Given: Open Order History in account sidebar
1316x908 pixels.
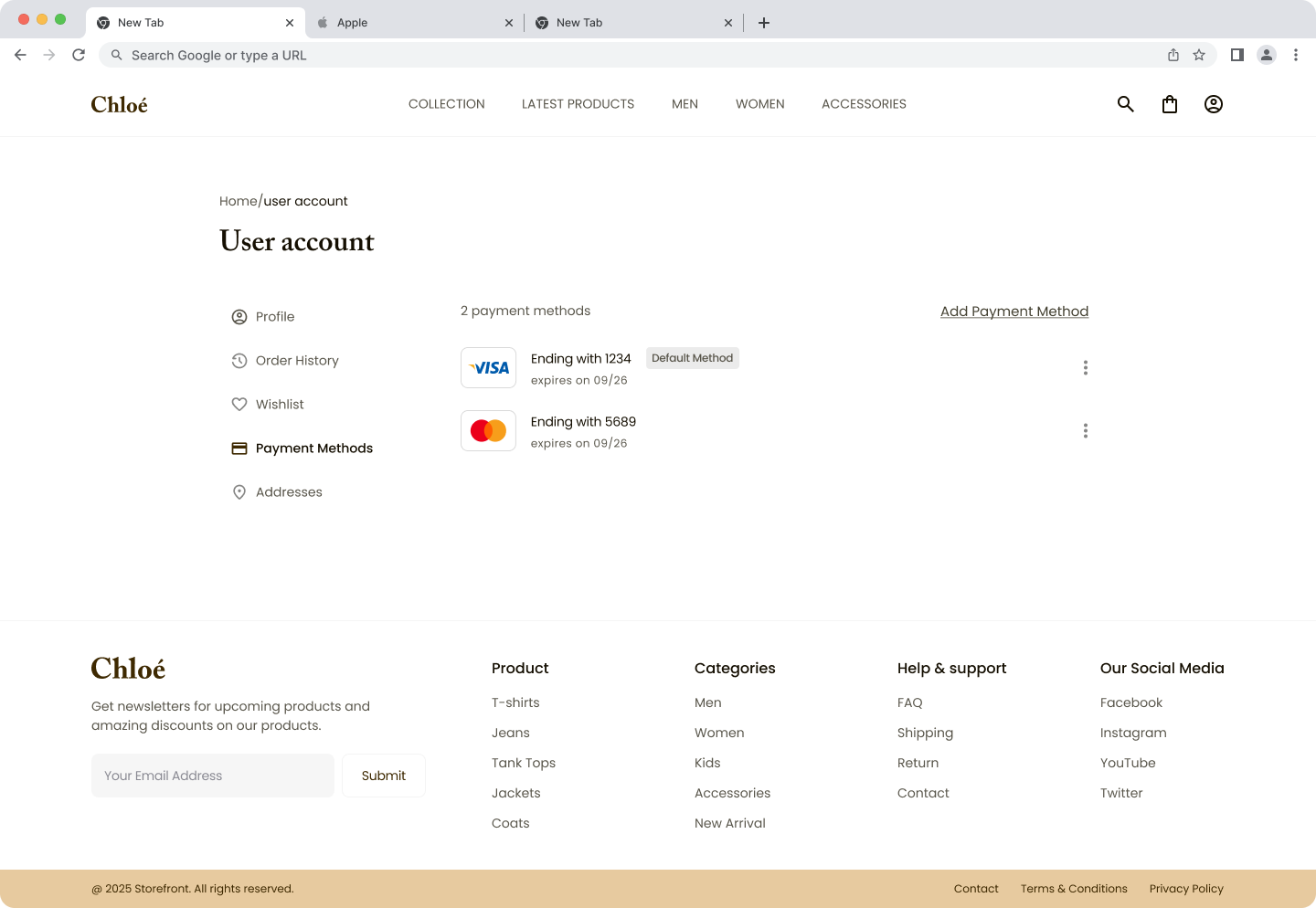Looking at the screenshot, I should (297, 361).
